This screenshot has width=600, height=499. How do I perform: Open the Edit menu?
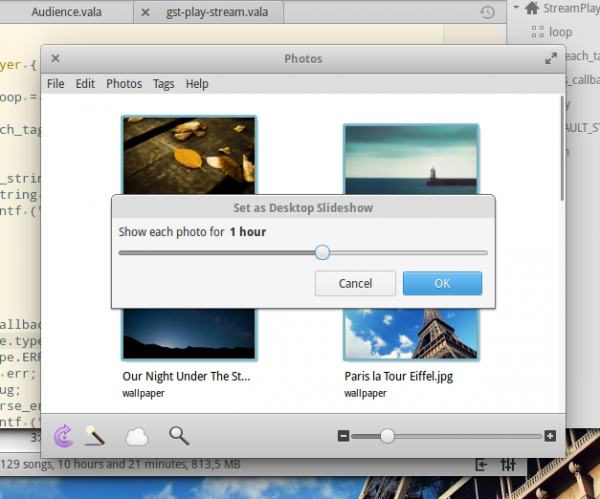tap(86, 84)
